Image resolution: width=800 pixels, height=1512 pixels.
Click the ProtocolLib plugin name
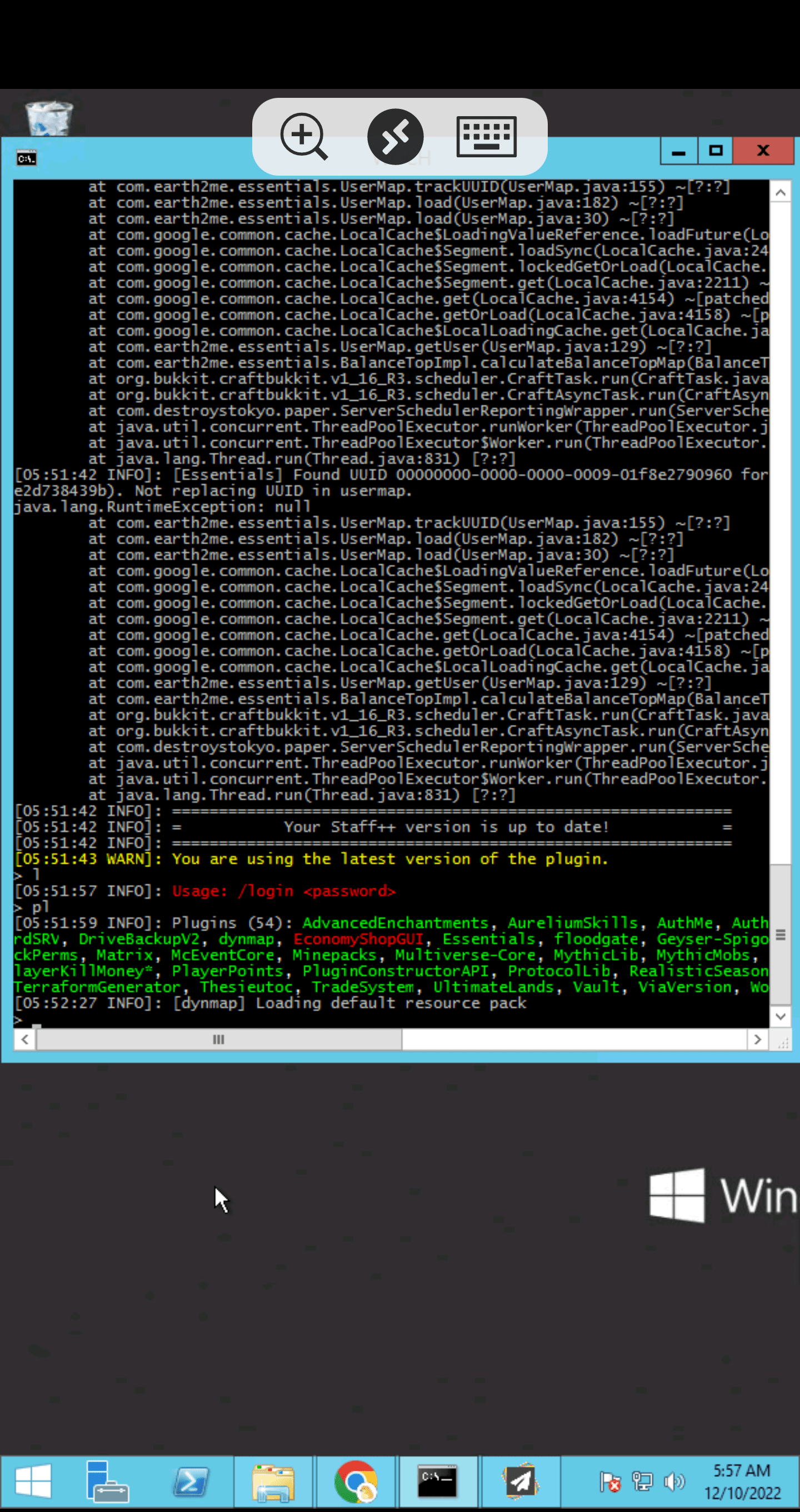(559, 972)
